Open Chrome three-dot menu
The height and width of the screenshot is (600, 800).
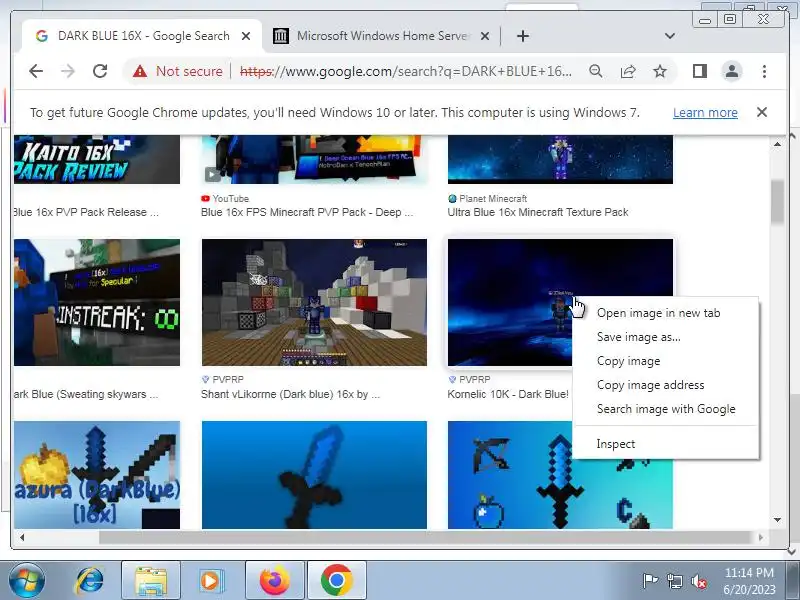pos(764,71)
